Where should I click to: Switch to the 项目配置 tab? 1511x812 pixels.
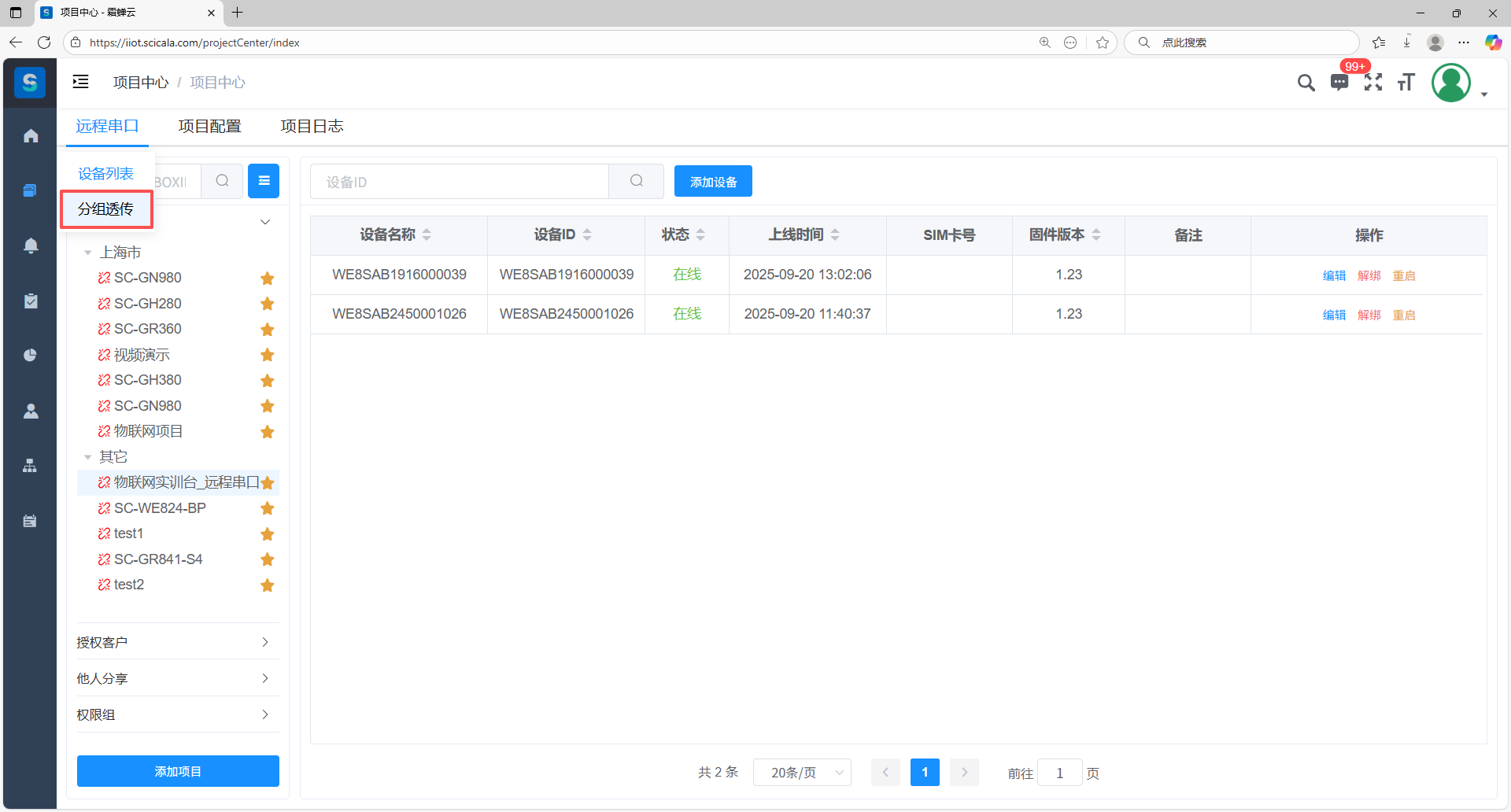click(209, 127)
